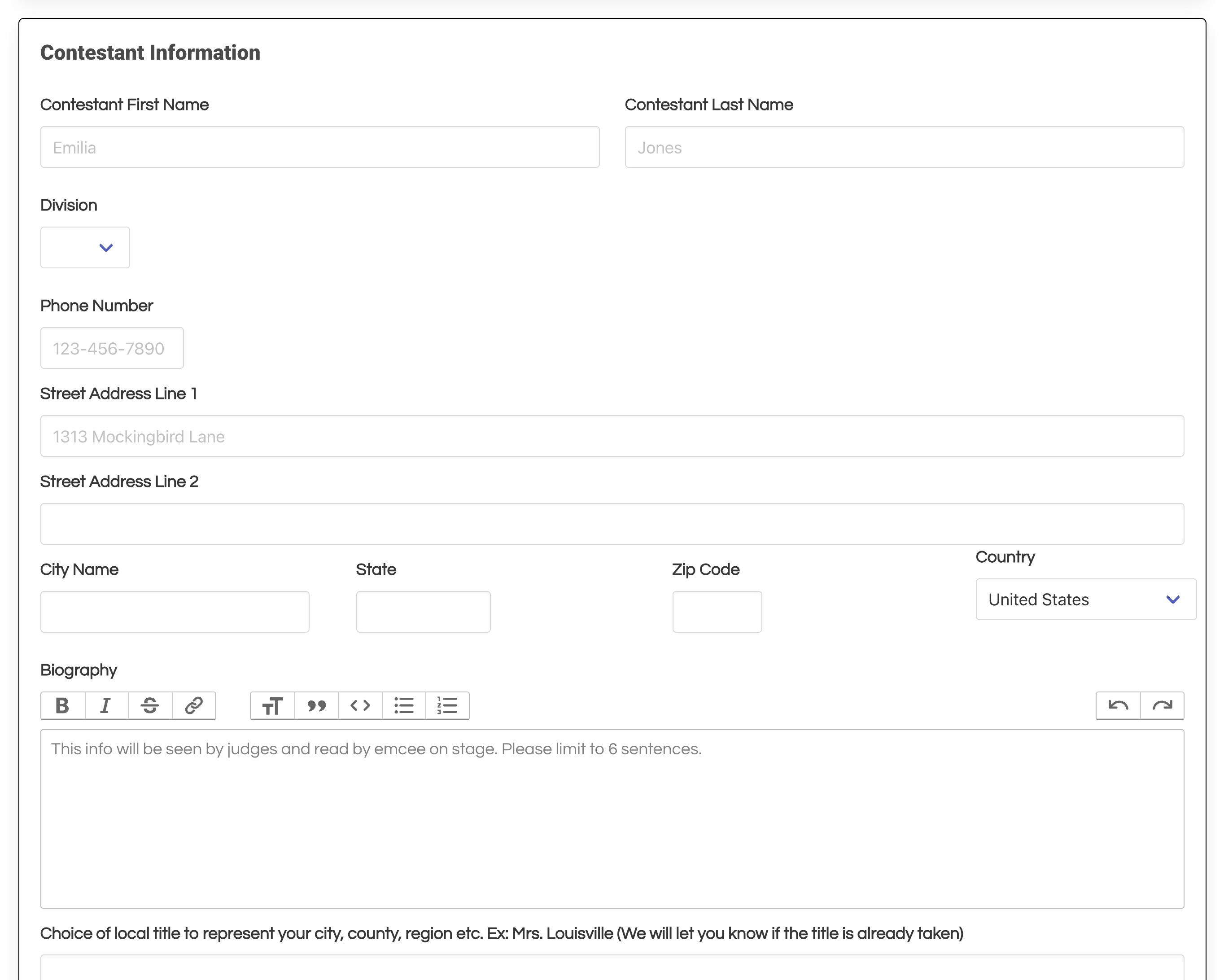This screenshot has width=1224, height=980.
Task: Focus the State input field
Action: pyautogui.click(x=423, y=612)
